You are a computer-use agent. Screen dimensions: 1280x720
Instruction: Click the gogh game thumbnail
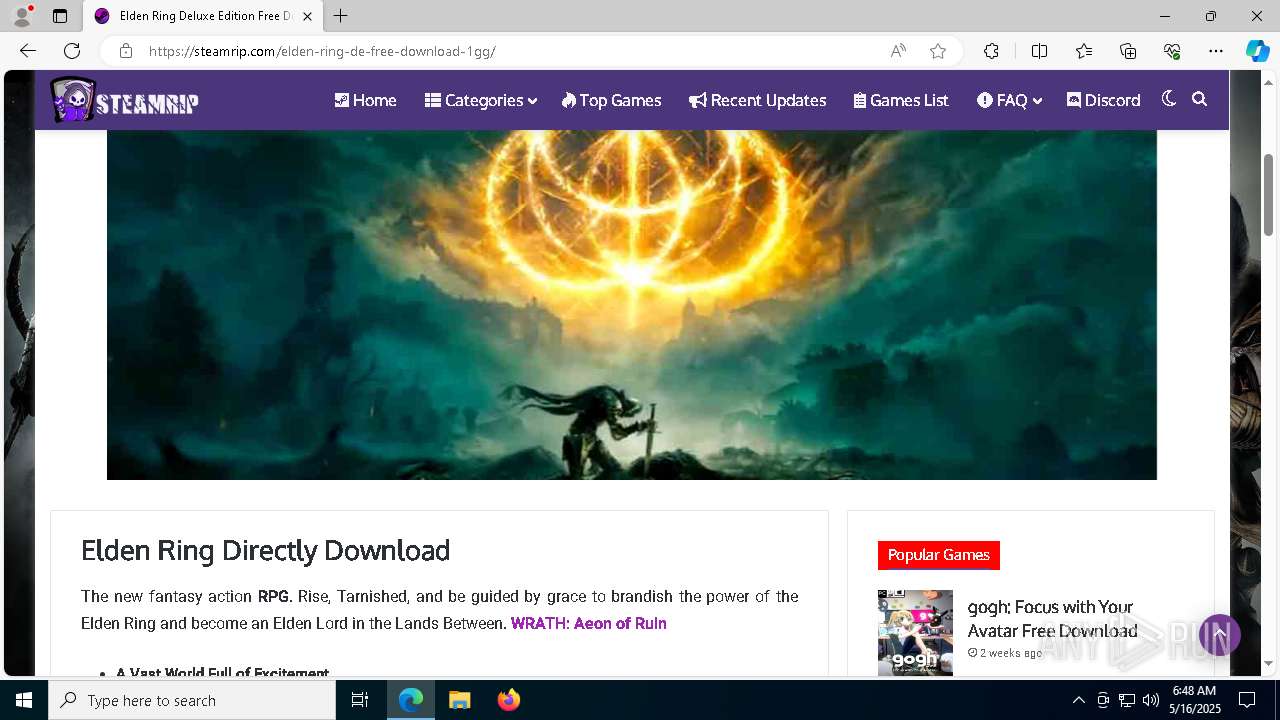915,633
